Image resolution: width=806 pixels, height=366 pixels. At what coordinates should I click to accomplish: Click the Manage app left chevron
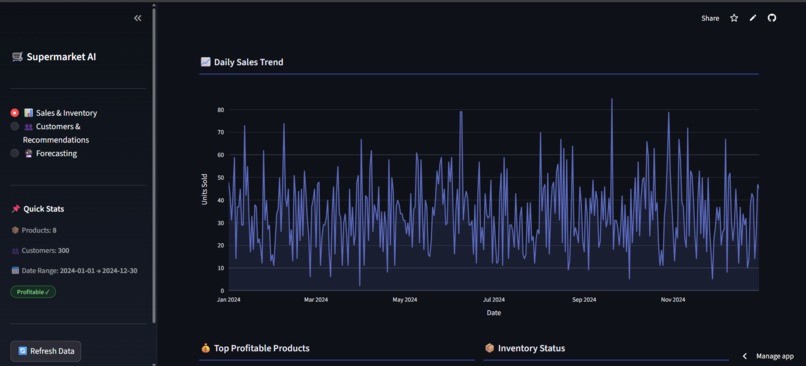coord(745,356)
